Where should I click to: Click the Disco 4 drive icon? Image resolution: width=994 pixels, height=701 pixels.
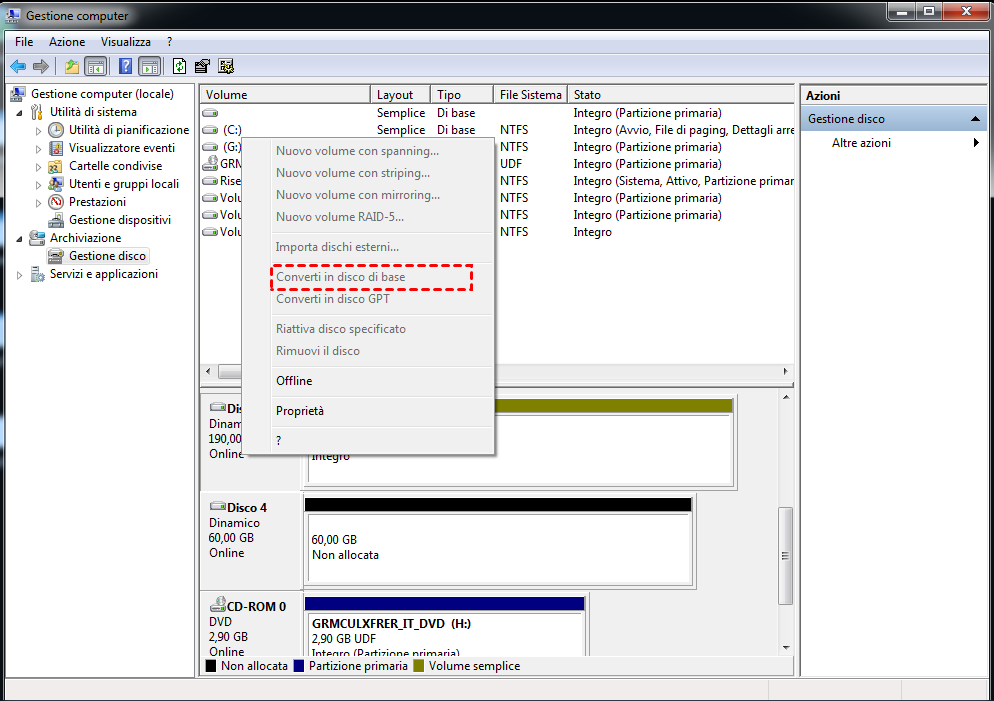coord(217,506)
